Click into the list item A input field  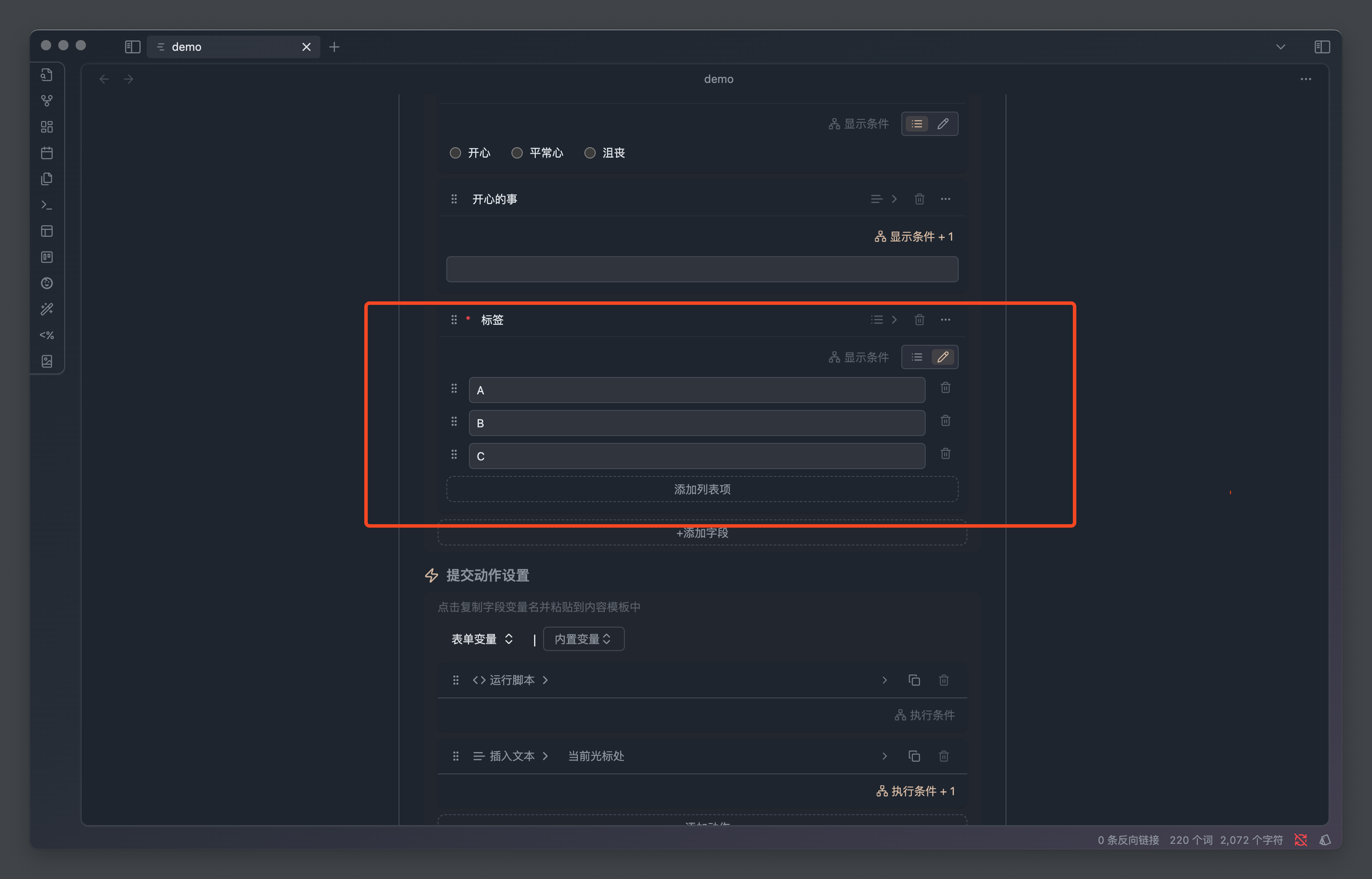point(696,390)
